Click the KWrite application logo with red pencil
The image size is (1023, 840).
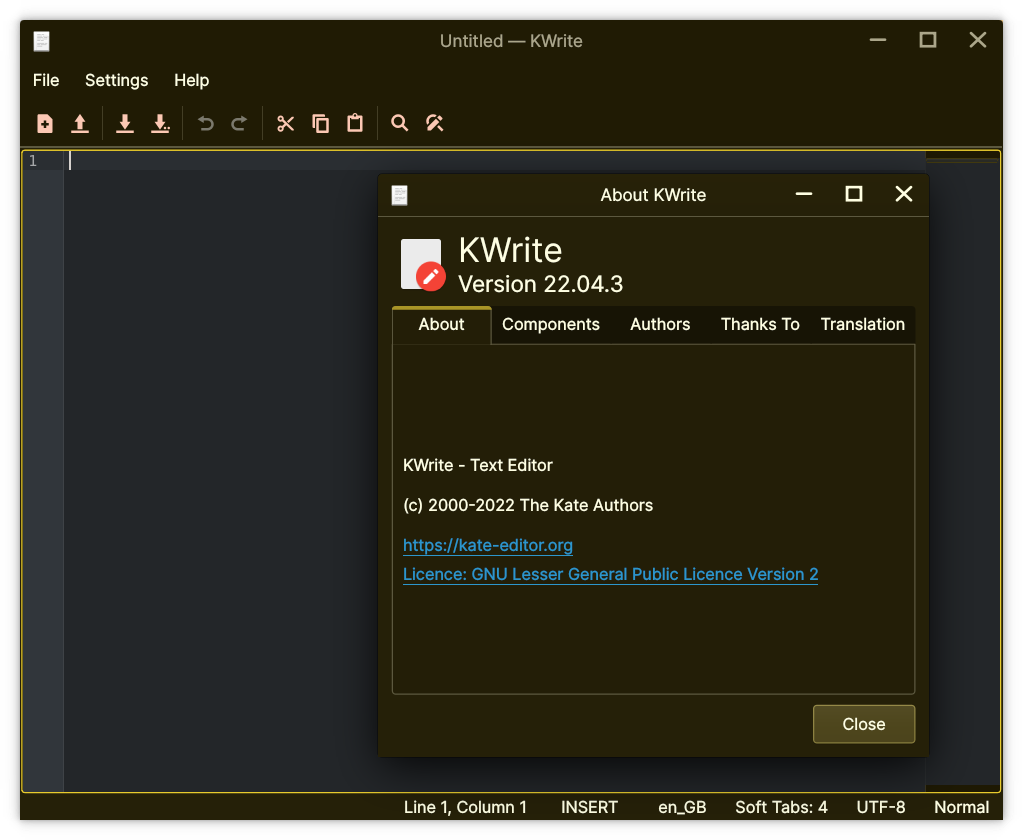click(x=423, y=265)
